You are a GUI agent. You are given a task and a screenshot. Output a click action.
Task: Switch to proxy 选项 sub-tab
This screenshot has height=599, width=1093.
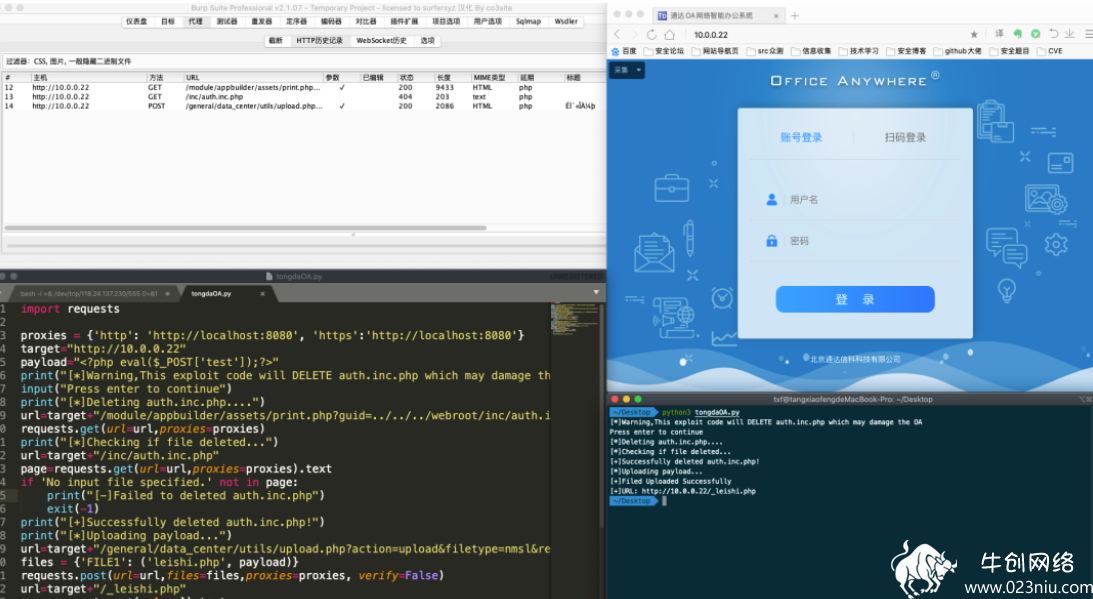(x=427, y=40)
